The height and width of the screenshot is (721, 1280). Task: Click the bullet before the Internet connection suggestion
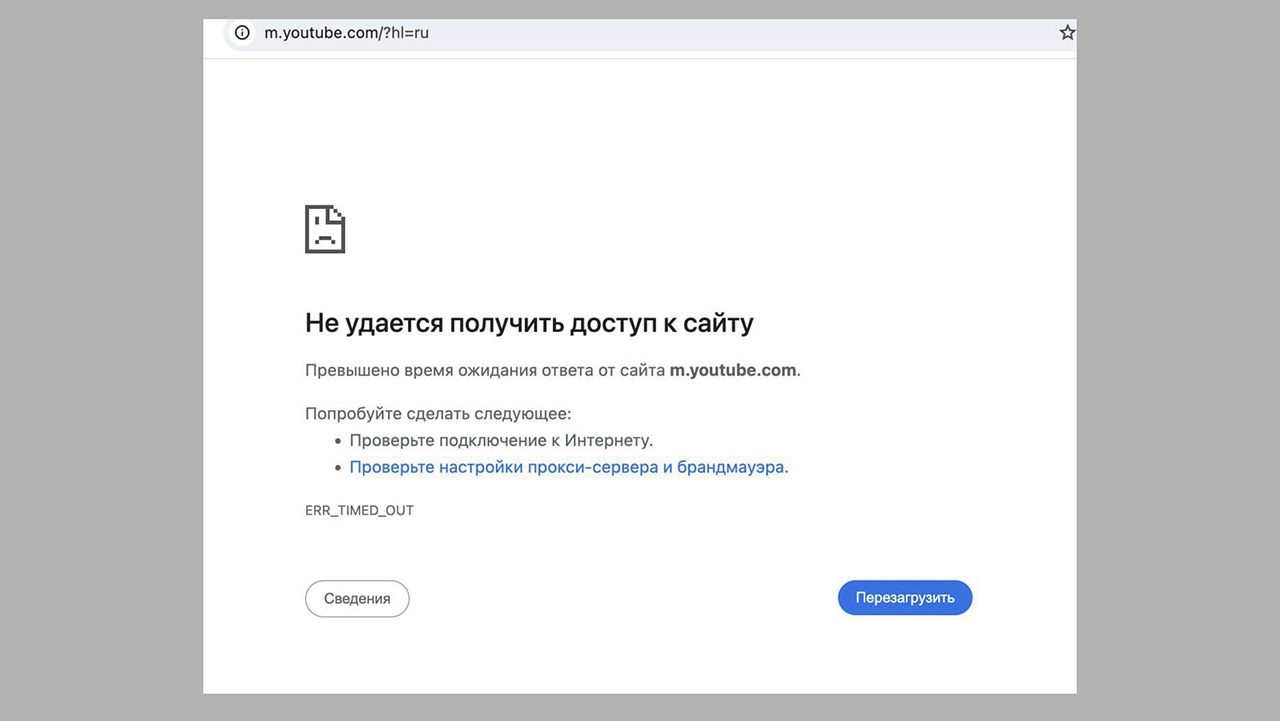coord(337,441)
